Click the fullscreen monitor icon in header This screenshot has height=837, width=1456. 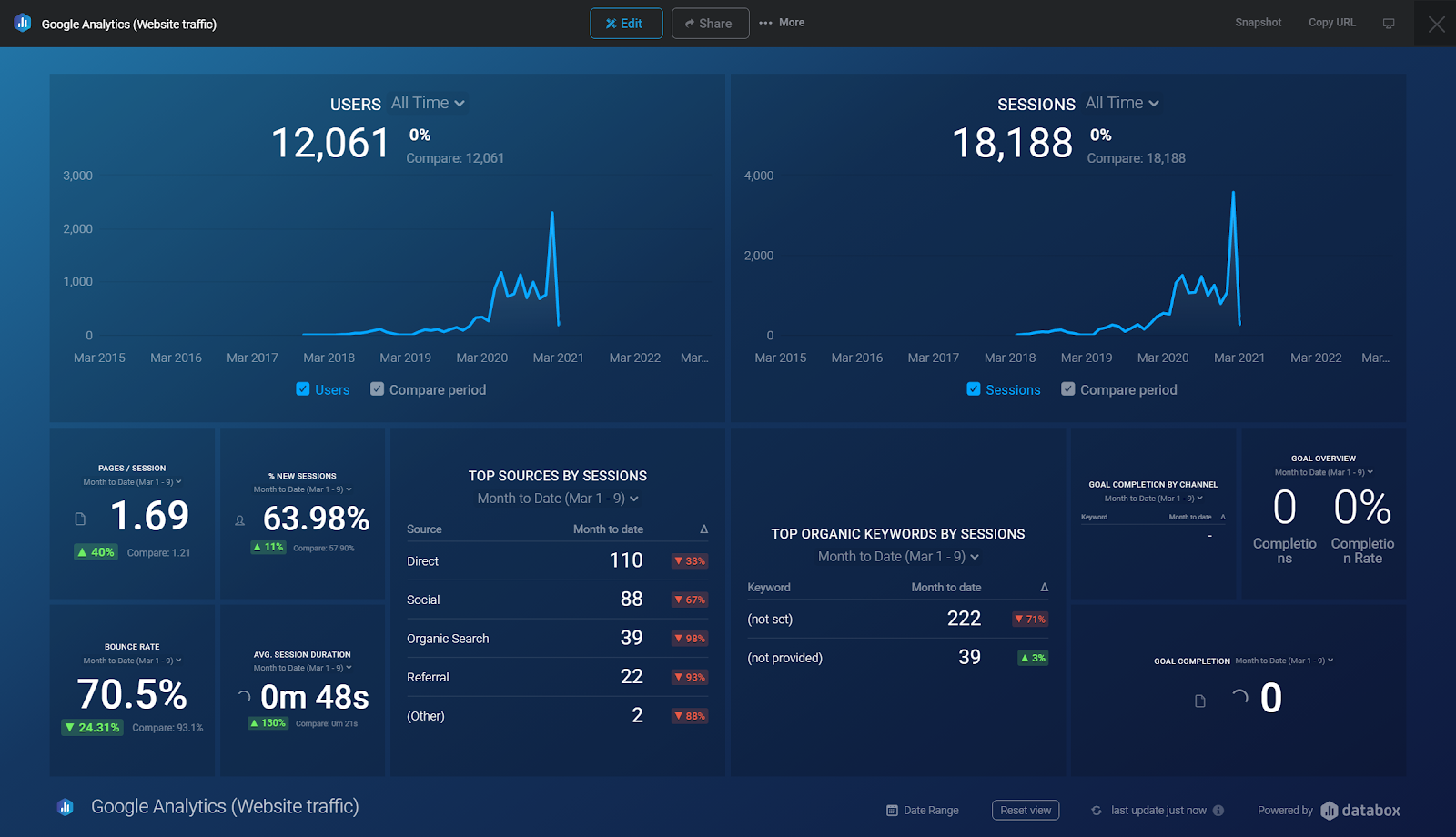[x=1389, y=24]
